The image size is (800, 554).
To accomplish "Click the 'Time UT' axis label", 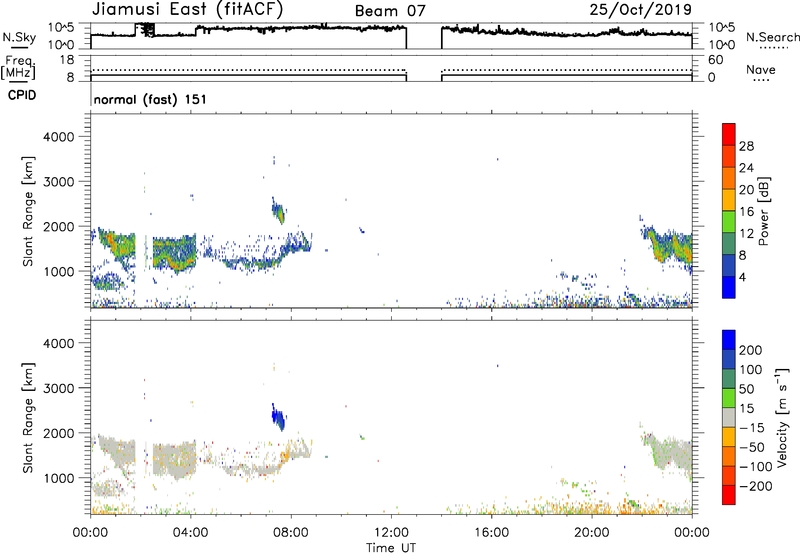I will point(391,547).
